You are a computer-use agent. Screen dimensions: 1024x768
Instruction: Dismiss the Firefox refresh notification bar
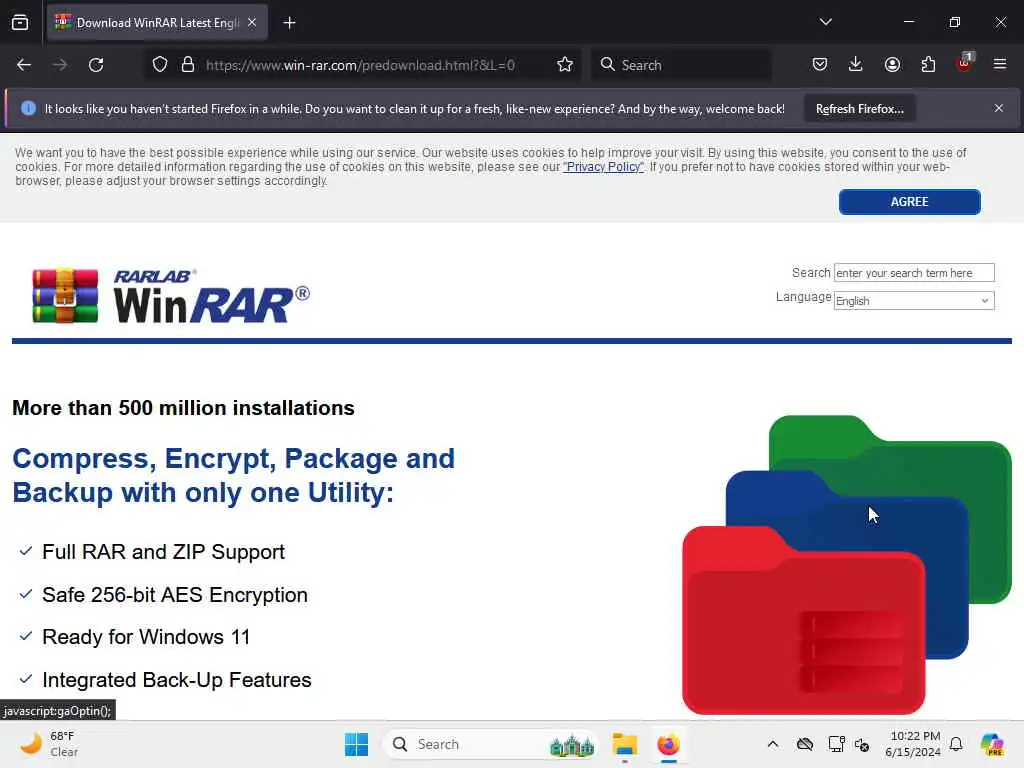(x=999, y=108)
